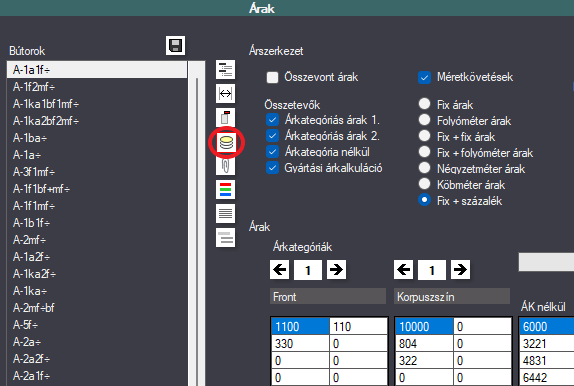The width and height of the screenshot is (574, 386).
Task: Go to previous Front price category
Action: pos(280,270)
